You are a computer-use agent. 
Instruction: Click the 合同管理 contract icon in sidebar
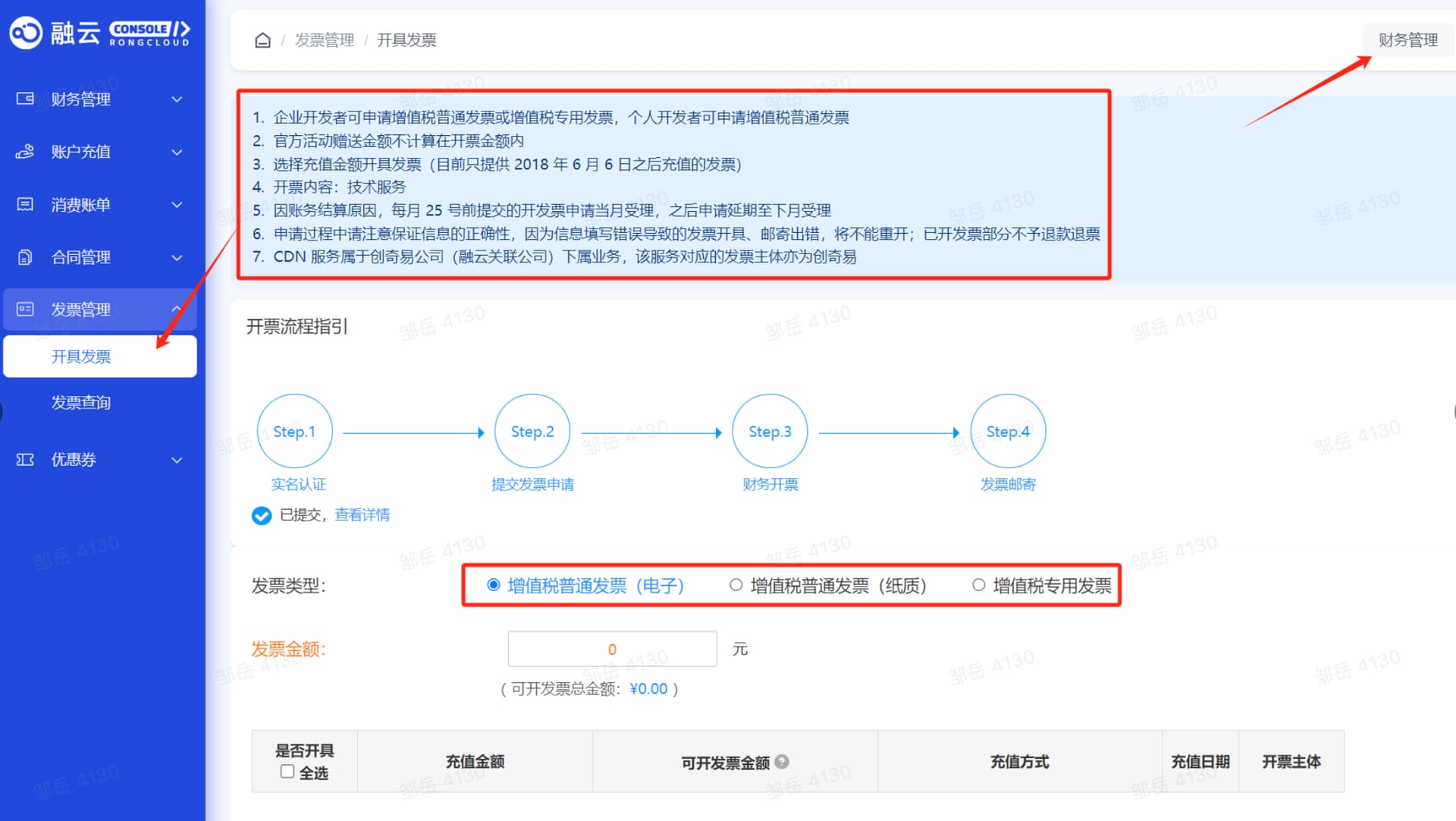25,257
